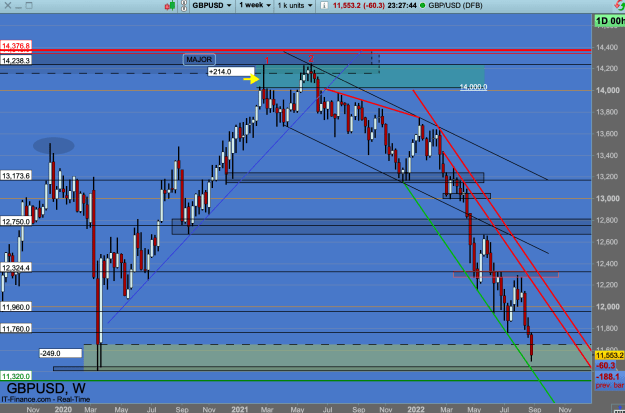Select the 12,750.0 price level label
The width and height of the screenshot is (625, 413).
click(x=16, y=222)
